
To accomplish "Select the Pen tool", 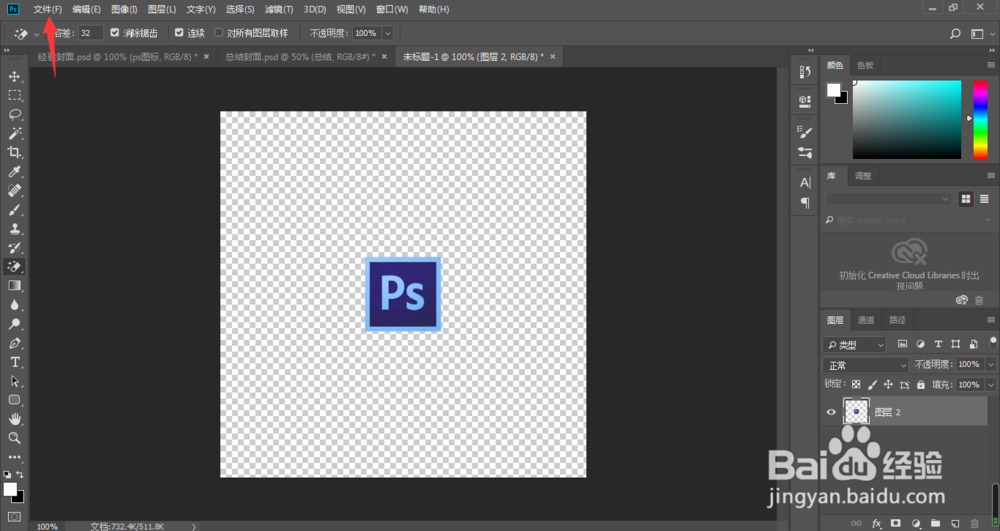I will click(14, 343).
